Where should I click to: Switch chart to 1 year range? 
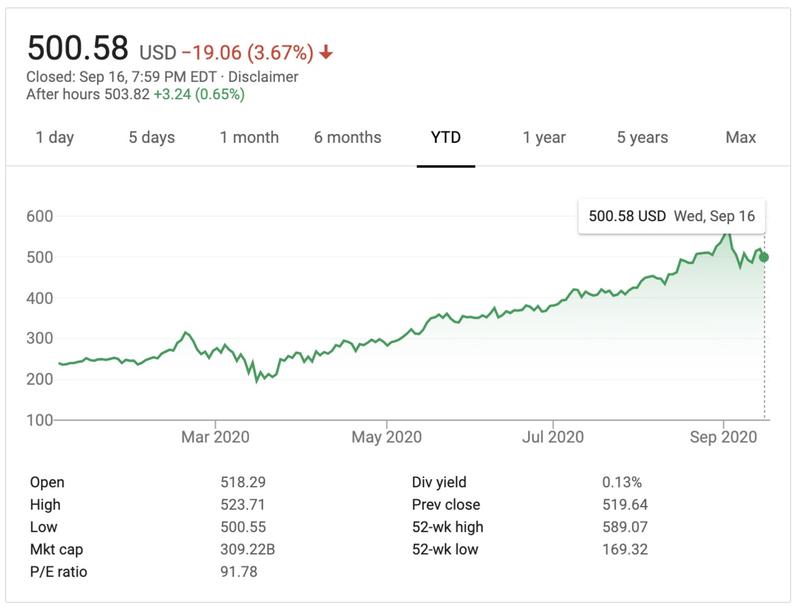tap(544, 138)
